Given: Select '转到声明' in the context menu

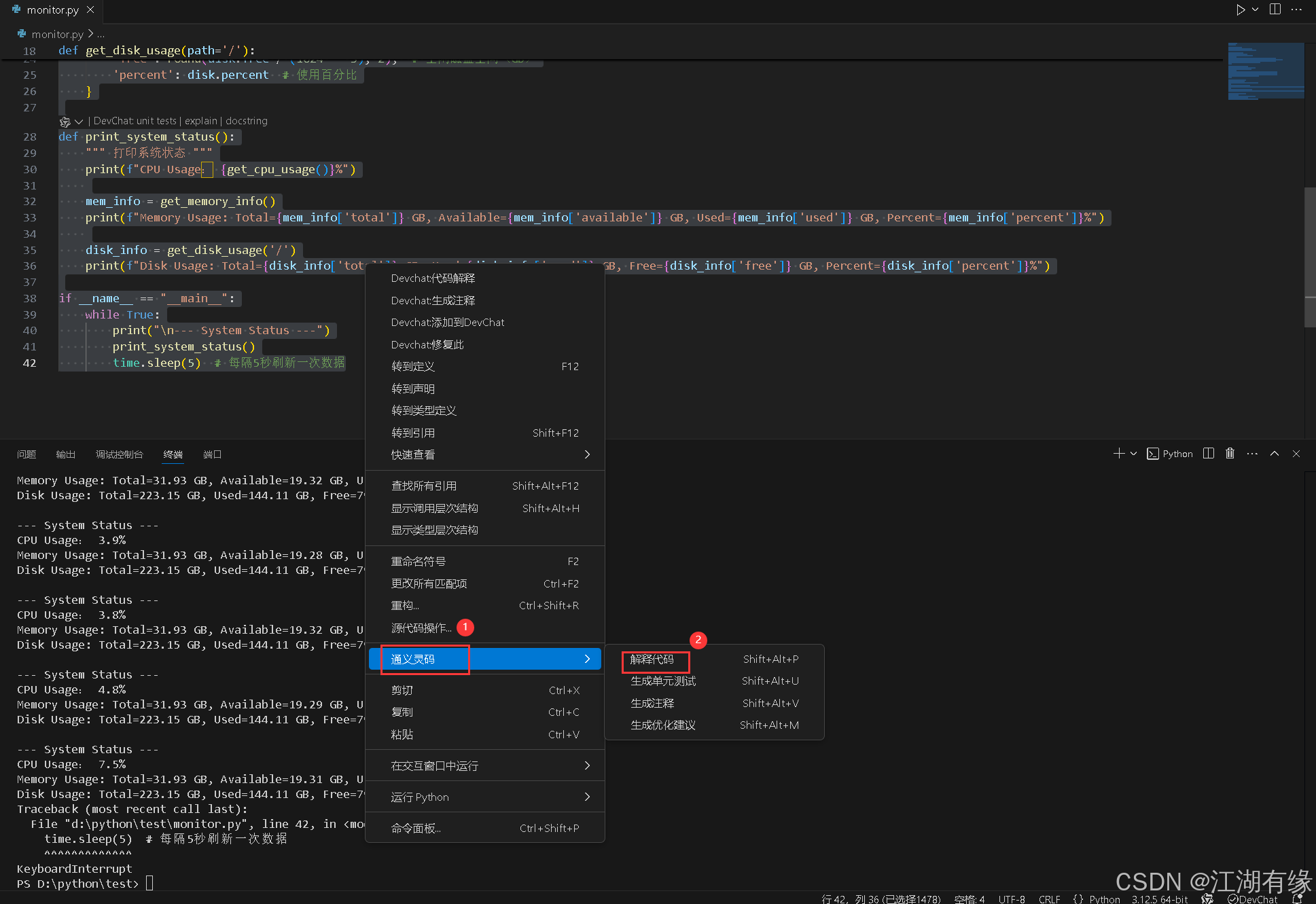Looking at the screenshot, I should coord(485,389).
